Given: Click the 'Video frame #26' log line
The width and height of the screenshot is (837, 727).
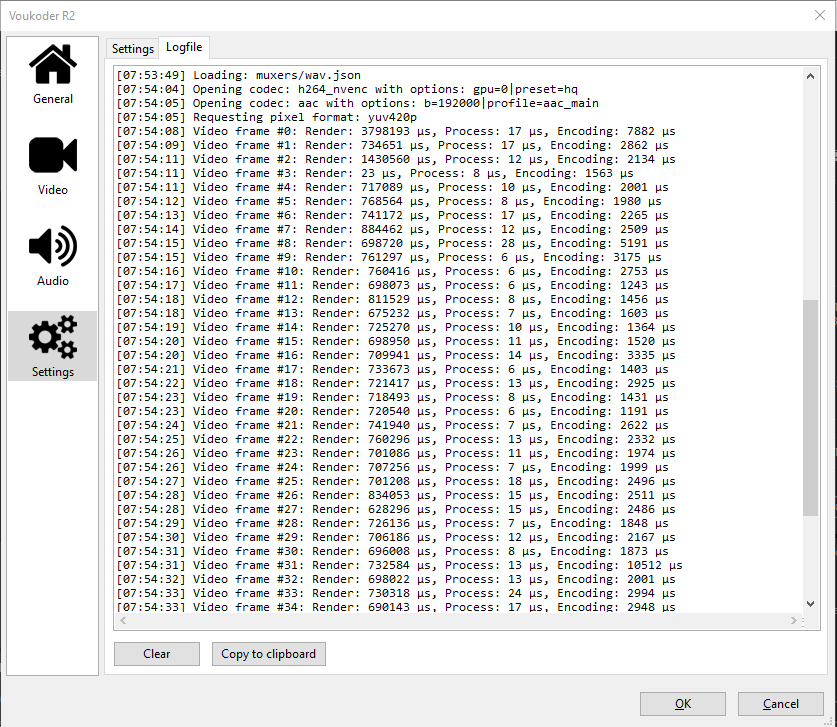Looking at the screenshot, I should click(396, 495).
